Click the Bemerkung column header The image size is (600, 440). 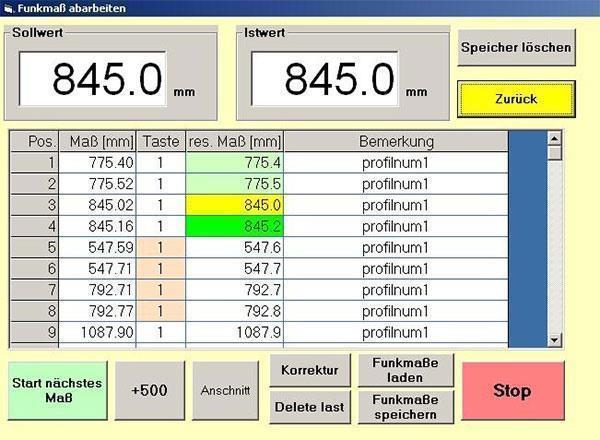click(x=396, y=142)
